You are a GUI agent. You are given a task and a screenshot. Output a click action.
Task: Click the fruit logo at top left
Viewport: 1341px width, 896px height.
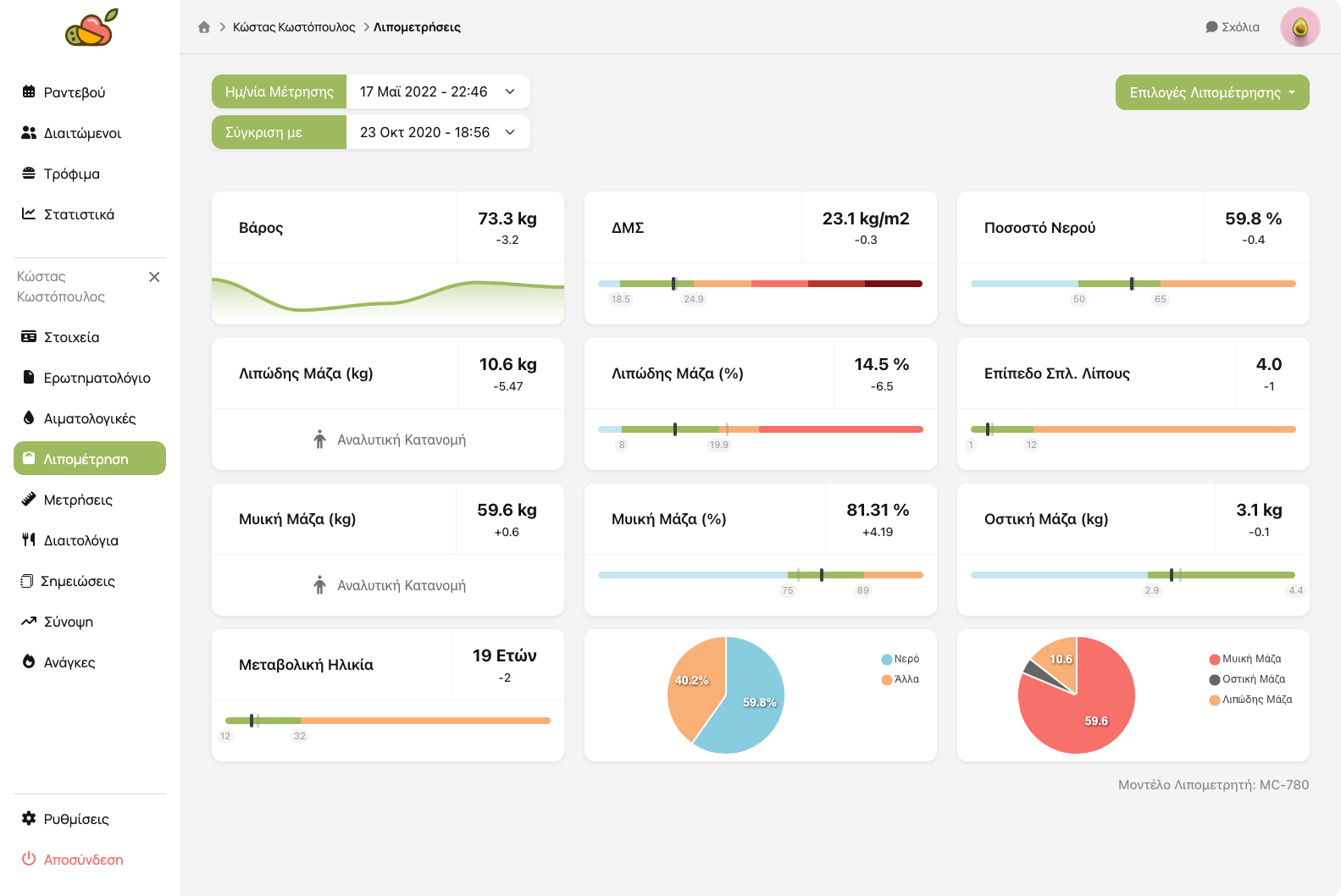pos(91,28)
